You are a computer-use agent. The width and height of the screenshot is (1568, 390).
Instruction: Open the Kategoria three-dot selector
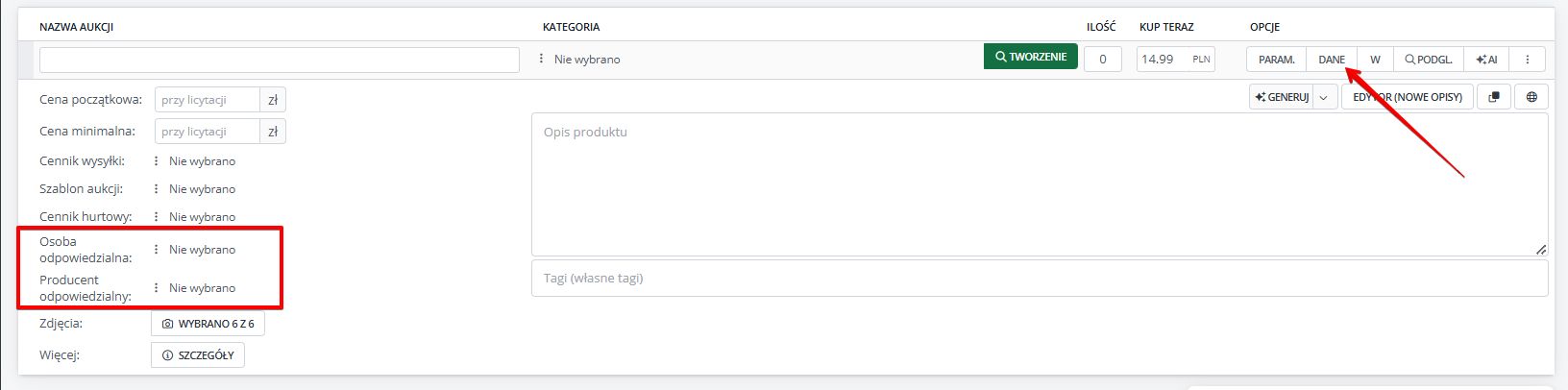541,59
